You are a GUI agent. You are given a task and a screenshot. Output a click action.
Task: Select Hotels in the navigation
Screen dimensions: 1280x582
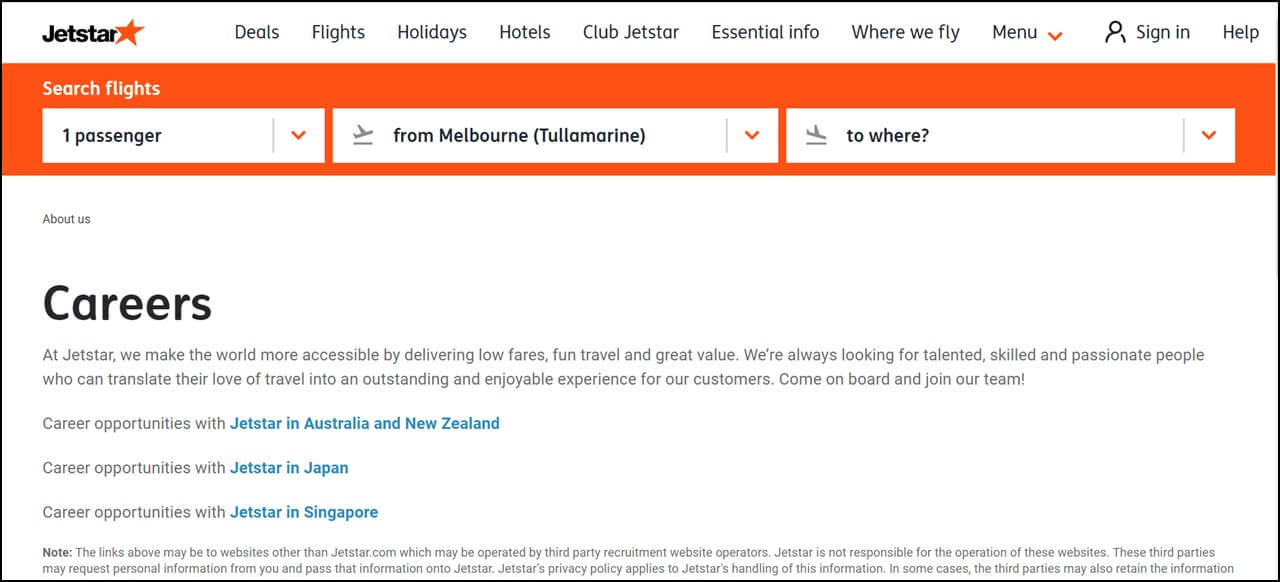(525, 32)
